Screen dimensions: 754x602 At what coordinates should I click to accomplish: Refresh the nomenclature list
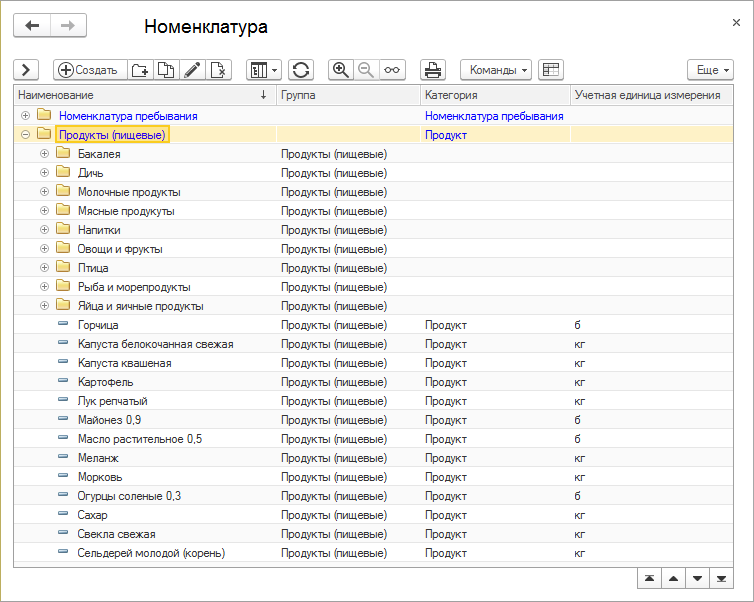[x=301, y=70]
